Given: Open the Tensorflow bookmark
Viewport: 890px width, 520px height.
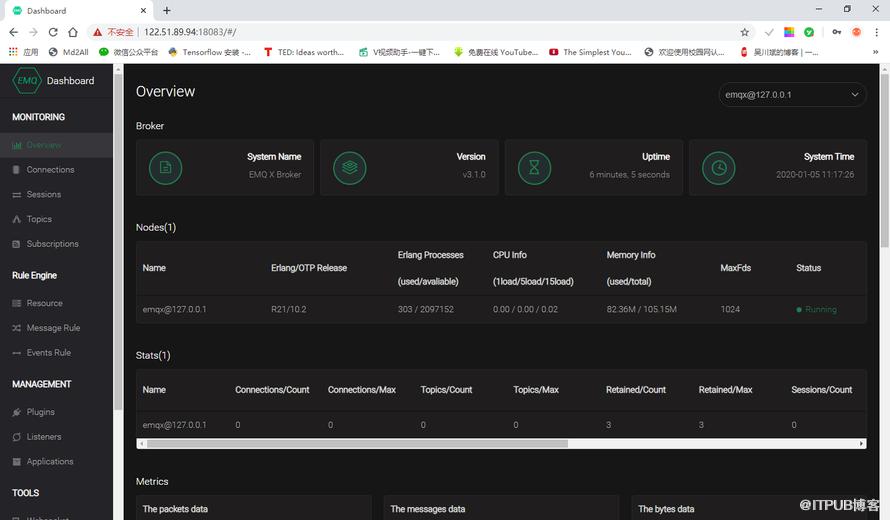Looking at the screenshot, I should 209,52.
